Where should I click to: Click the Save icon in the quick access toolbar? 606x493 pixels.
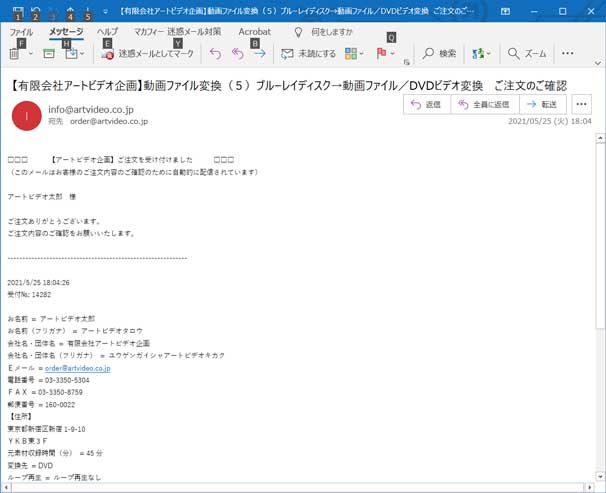(18, 11)
